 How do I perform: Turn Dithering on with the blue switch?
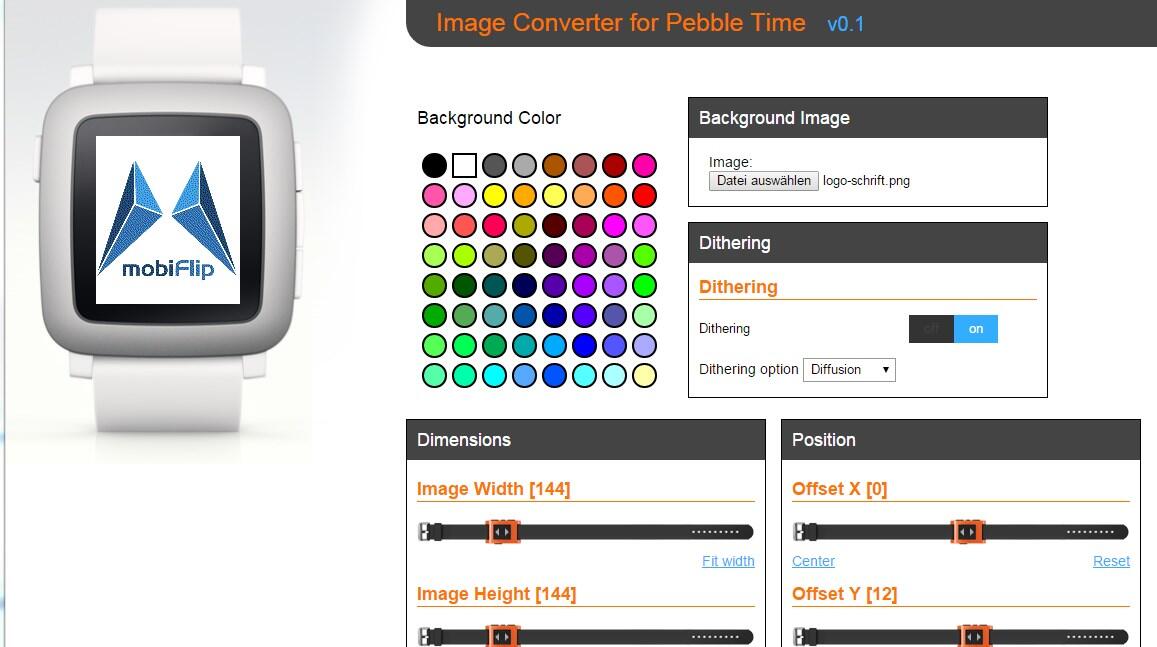[975, 329]
